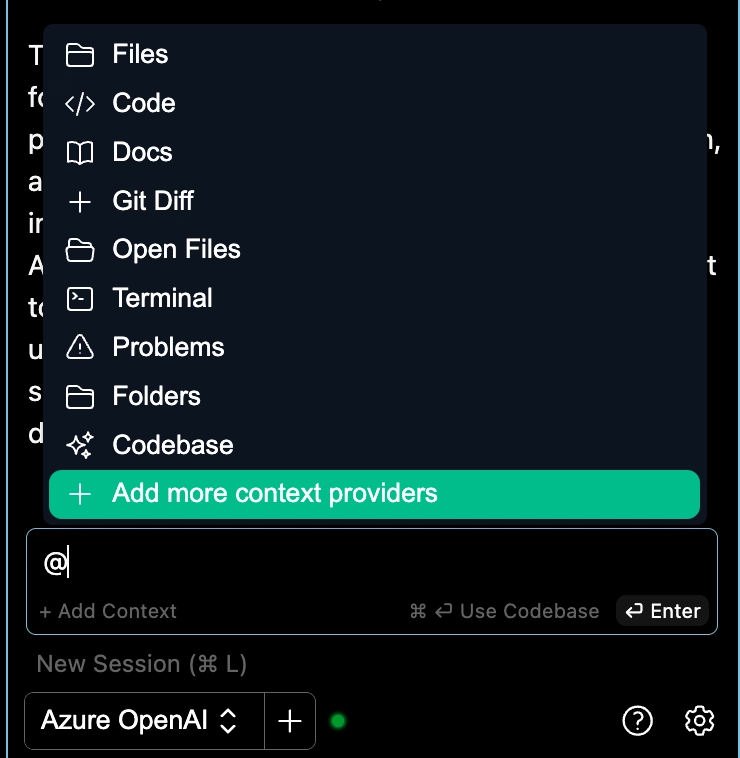Click Add more context providers
This screenshot has width=740, height=758.
click(375, 494)
